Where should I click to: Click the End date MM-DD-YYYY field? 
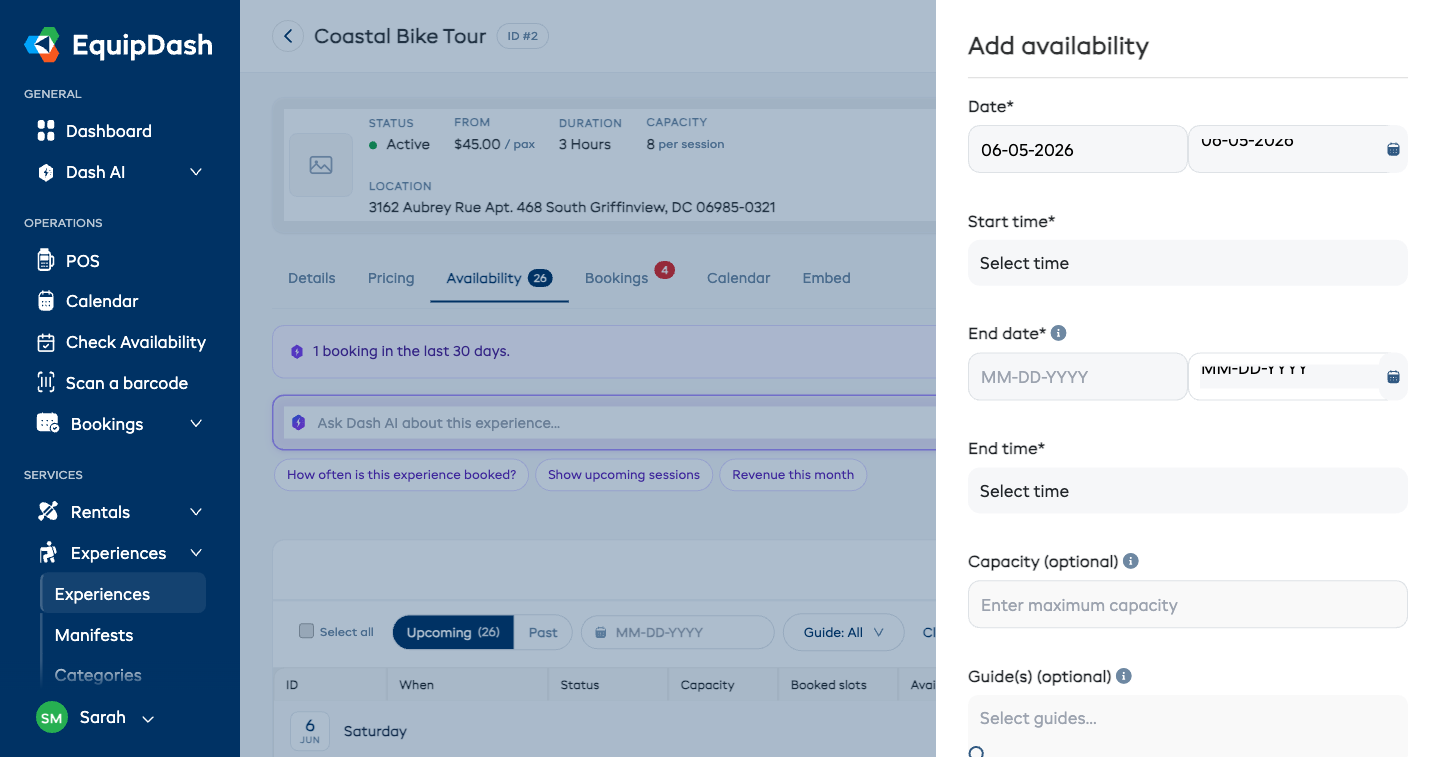(x=1078, y=377)
